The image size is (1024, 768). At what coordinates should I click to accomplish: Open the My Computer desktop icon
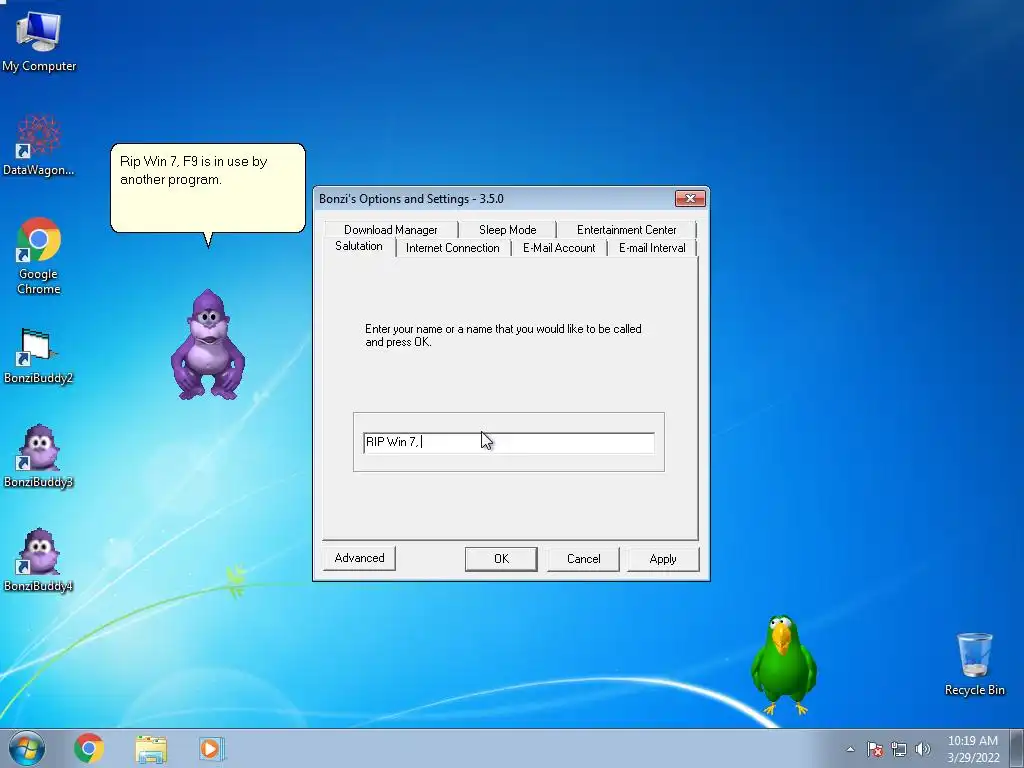39,40
